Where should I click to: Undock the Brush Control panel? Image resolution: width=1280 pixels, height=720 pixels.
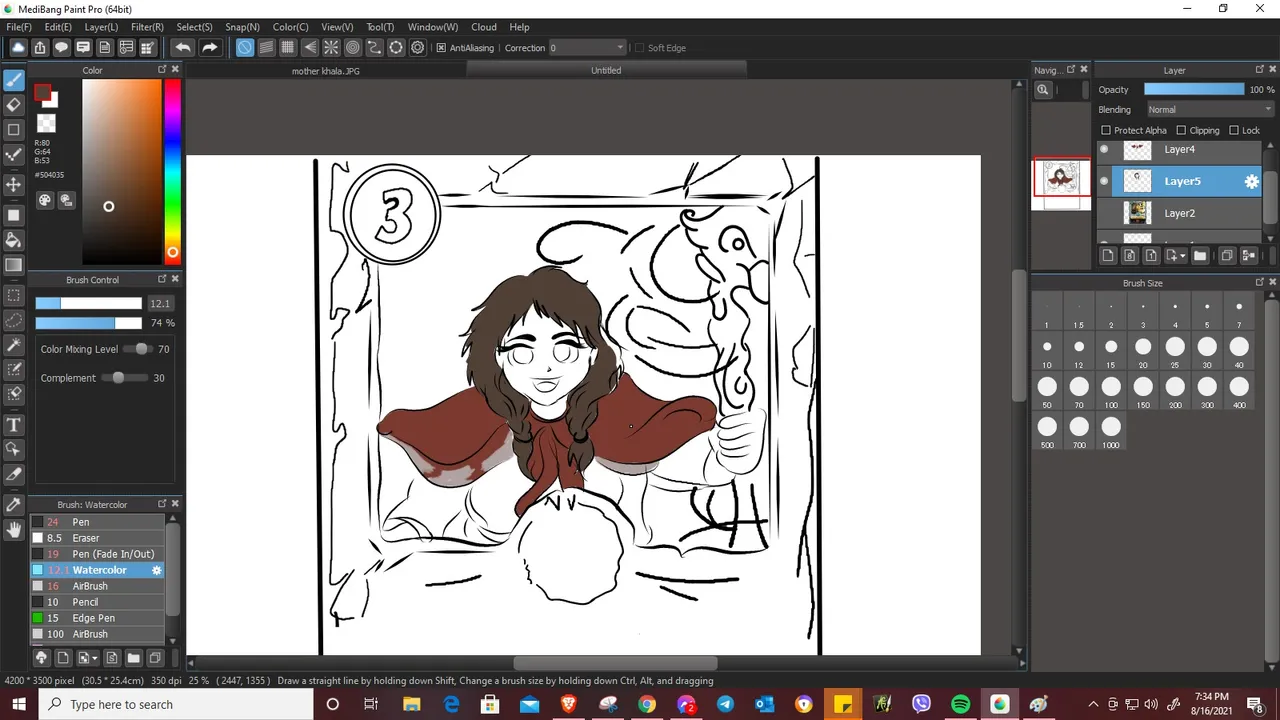point(162,280)
